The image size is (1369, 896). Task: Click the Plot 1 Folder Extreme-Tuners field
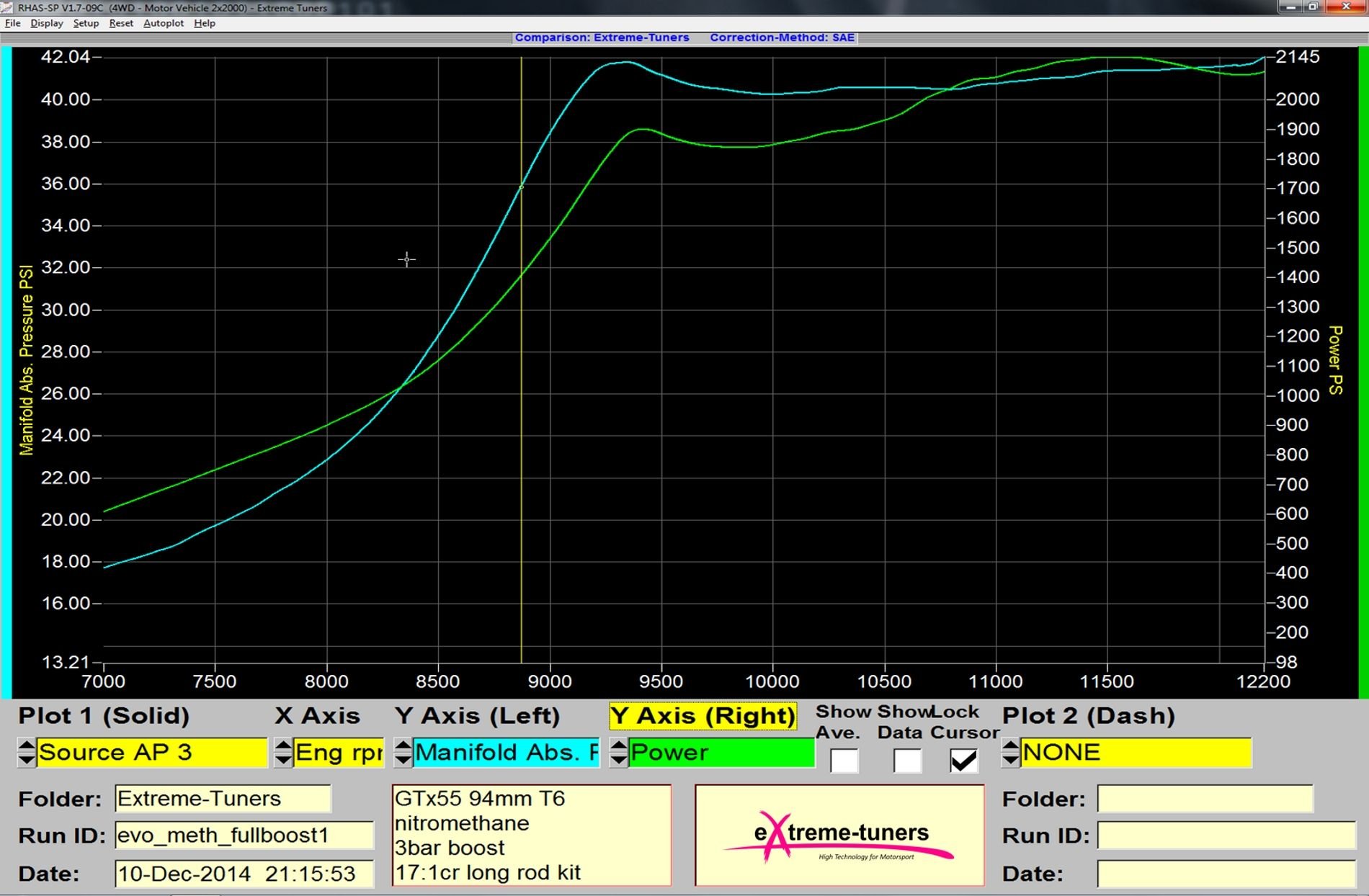[222, 799]
